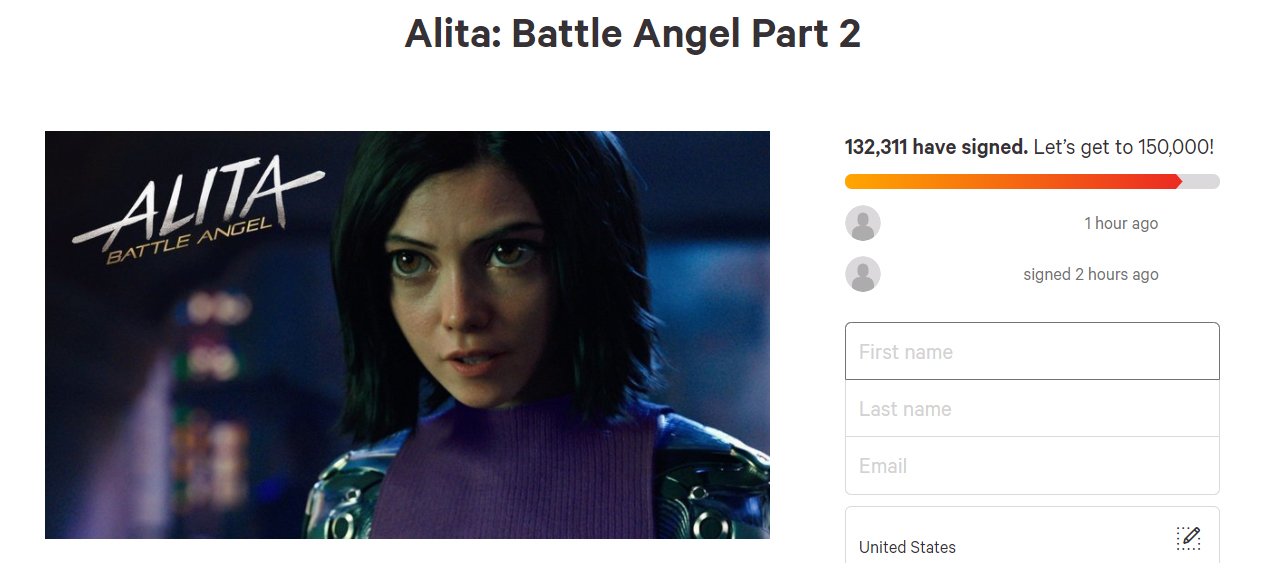Screen dimensions: 1268x563
Task: Click the orange filled part of signature progress bar
Action: pyautogui.click(x=1000, y=182)
